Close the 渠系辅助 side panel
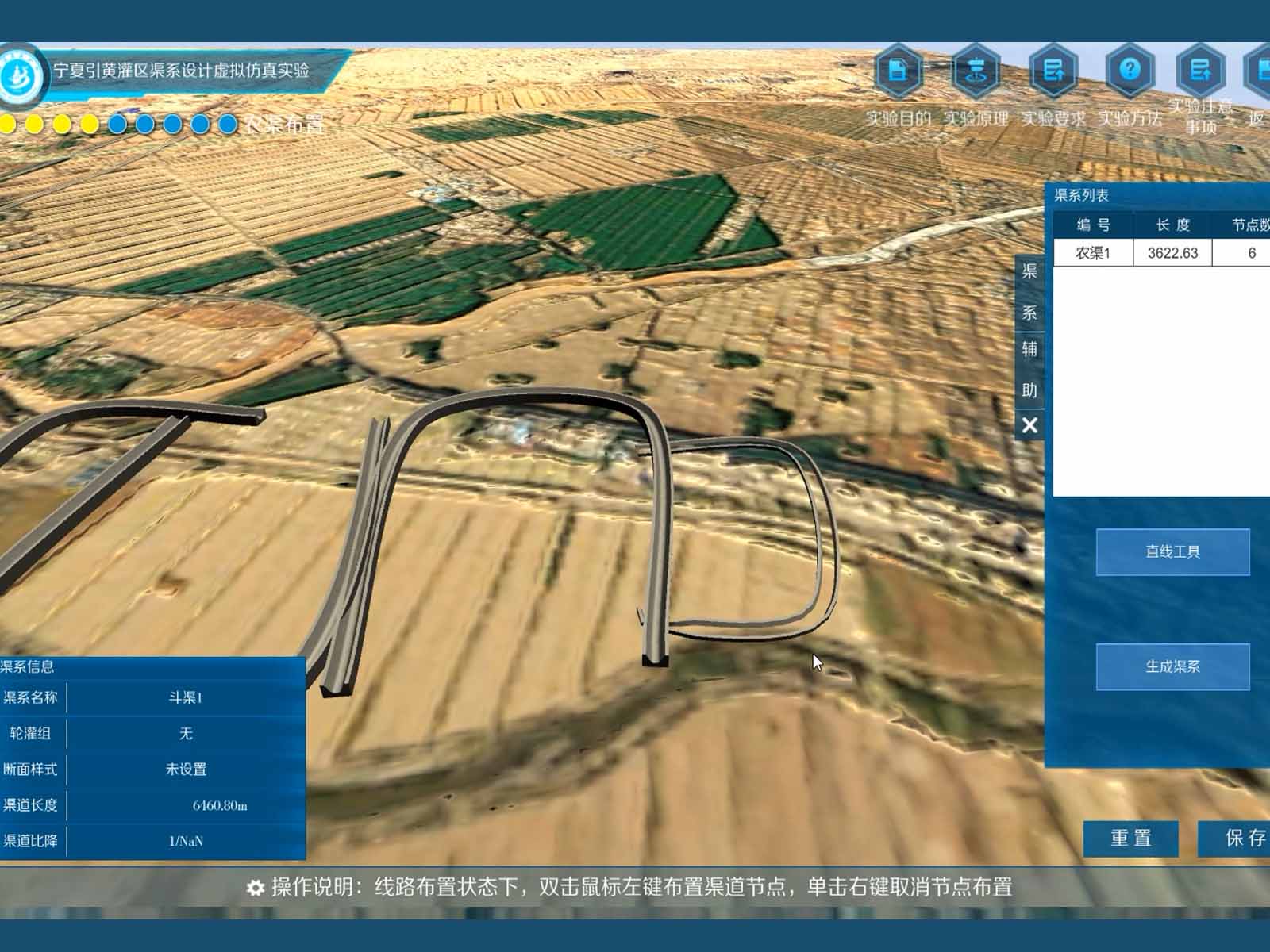 (1029, 426)
